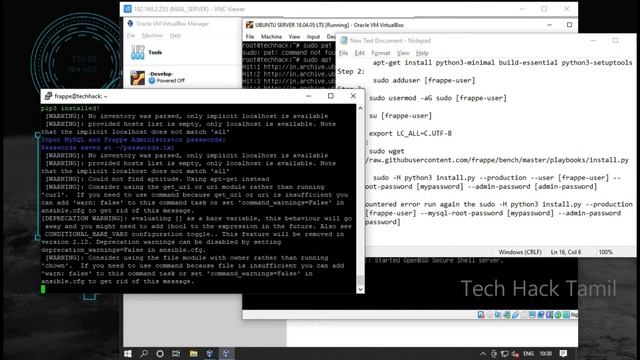Open Machine menu in Ubuntu Server VirtualBox window
640x360 pixels.
tap(271, 37)
